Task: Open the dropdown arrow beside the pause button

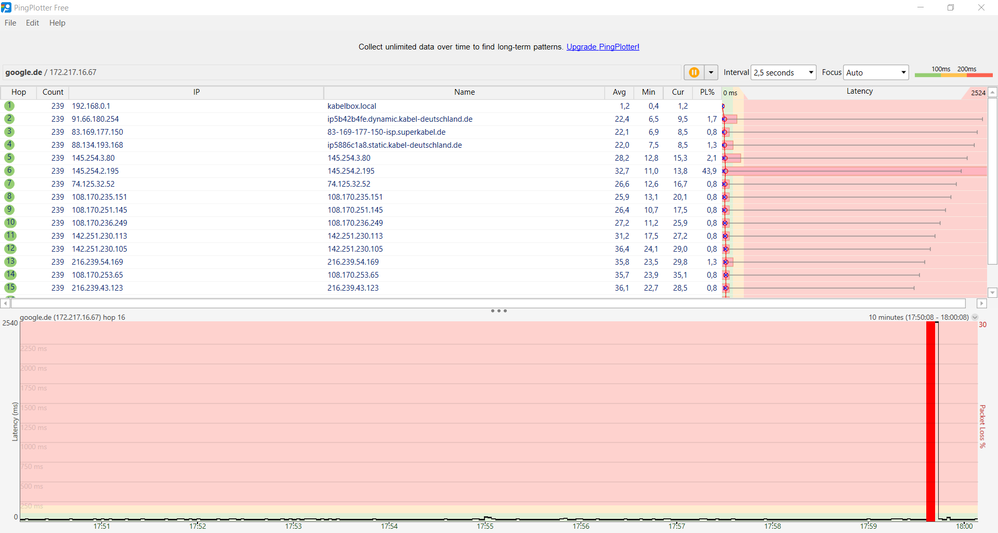Action: pyautogui.click(x=711, y=73)
